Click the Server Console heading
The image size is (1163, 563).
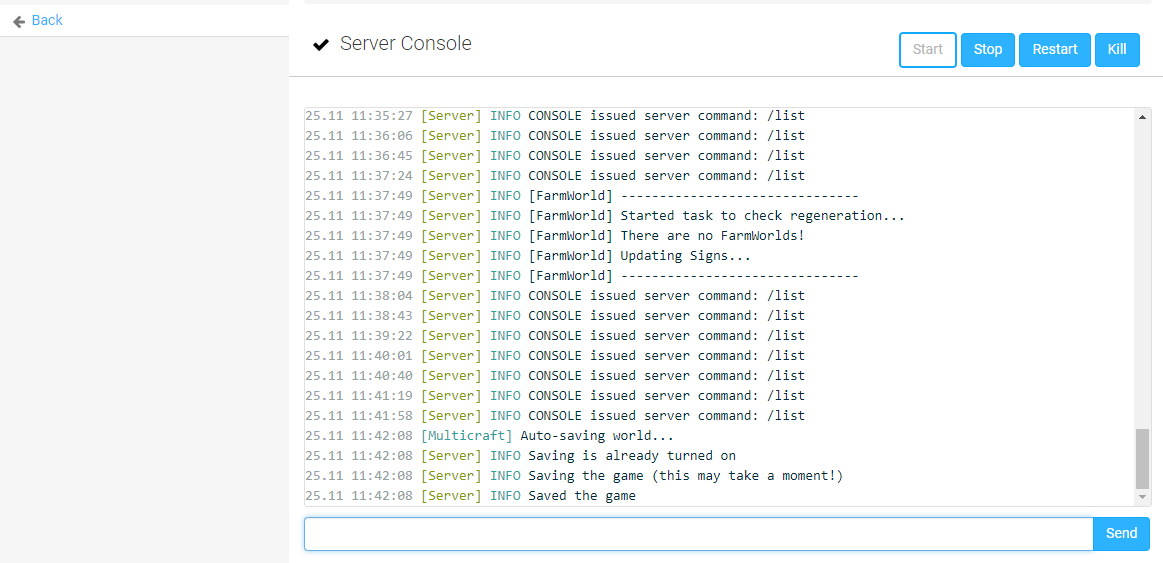[x=405, y=44]
